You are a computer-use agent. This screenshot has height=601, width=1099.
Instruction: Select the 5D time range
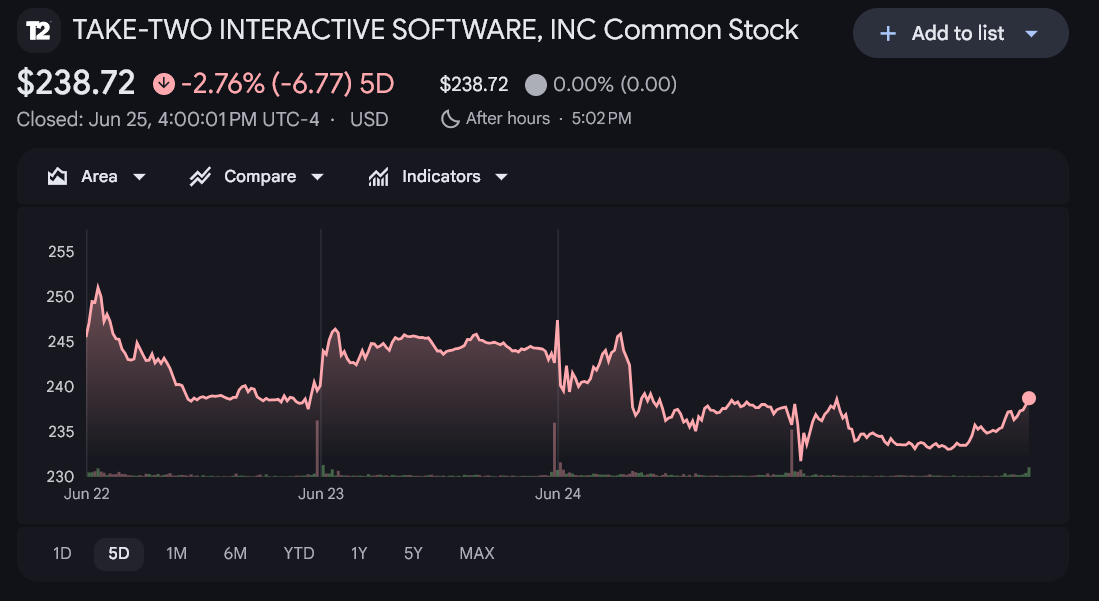(119, 553)
